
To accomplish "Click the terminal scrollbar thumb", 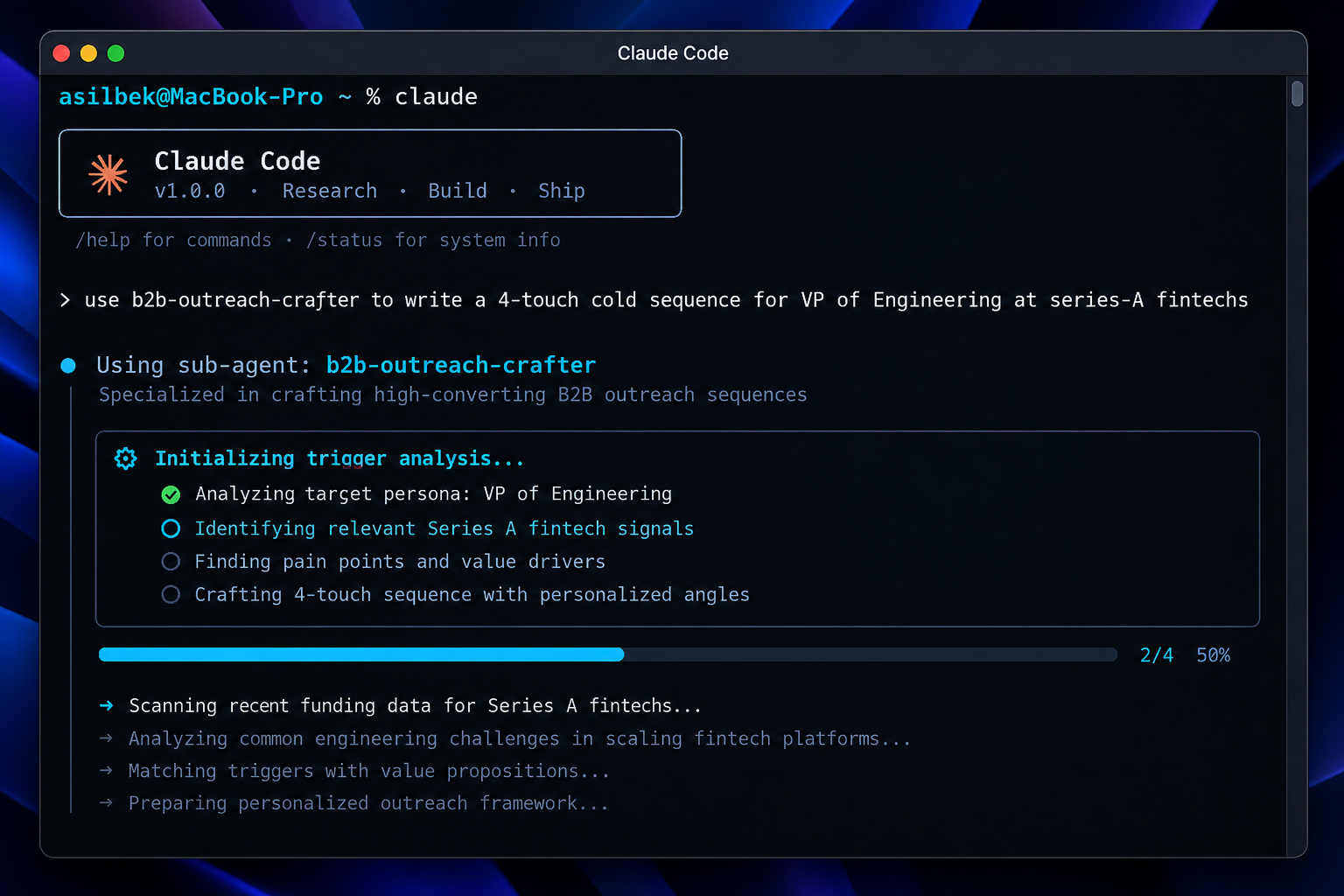I will [x=1297, y=94].
